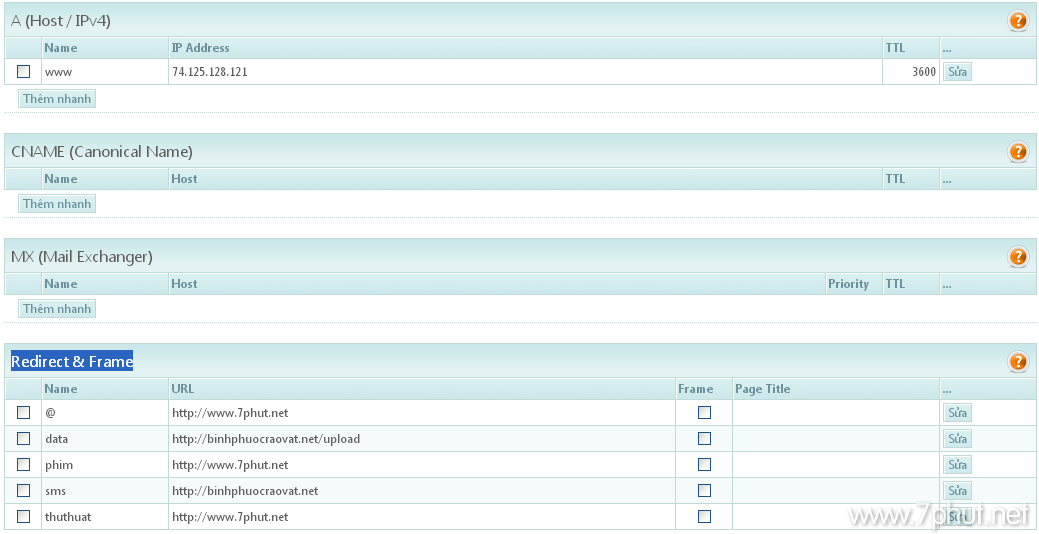Click Sửa for the data redirect
The height and width of the screenshot is (534, 1039).
pyautogui.click(x=957, y=439)
